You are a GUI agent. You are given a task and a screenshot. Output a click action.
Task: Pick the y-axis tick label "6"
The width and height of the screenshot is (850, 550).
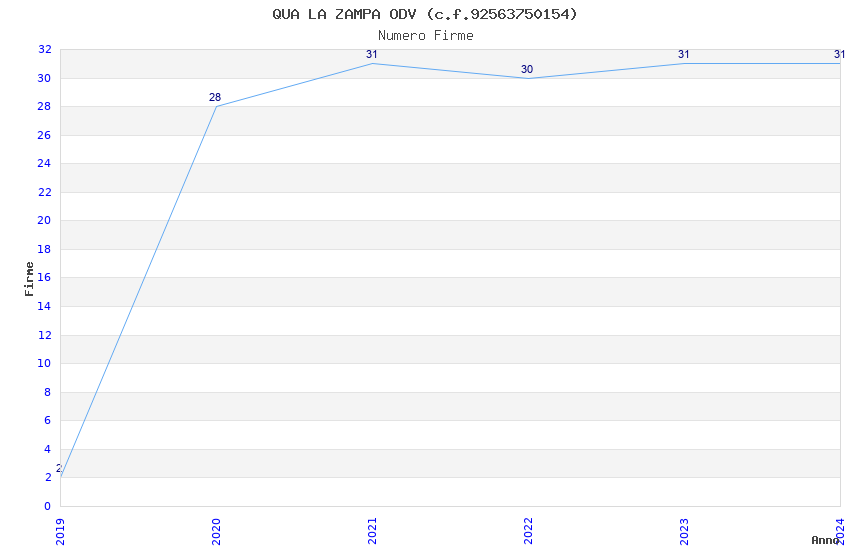[x=48, y=420]
